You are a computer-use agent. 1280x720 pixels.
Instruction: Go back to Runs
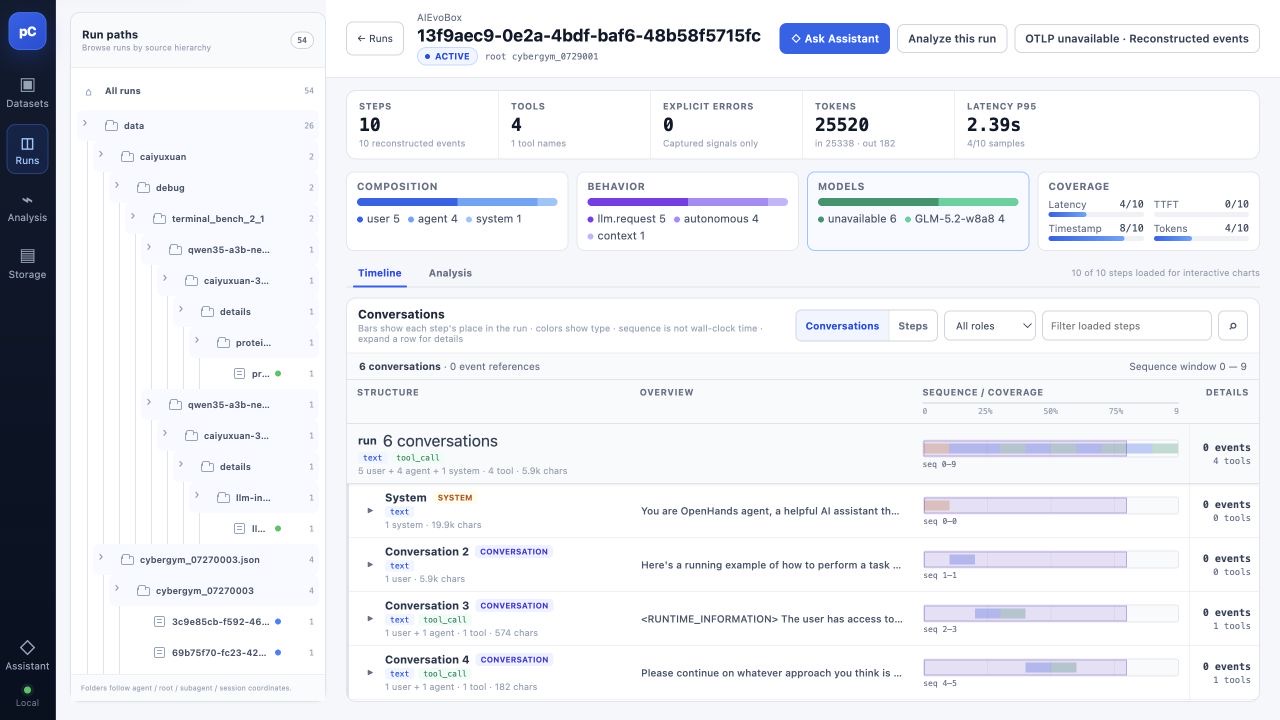click(x=375, y=39)
